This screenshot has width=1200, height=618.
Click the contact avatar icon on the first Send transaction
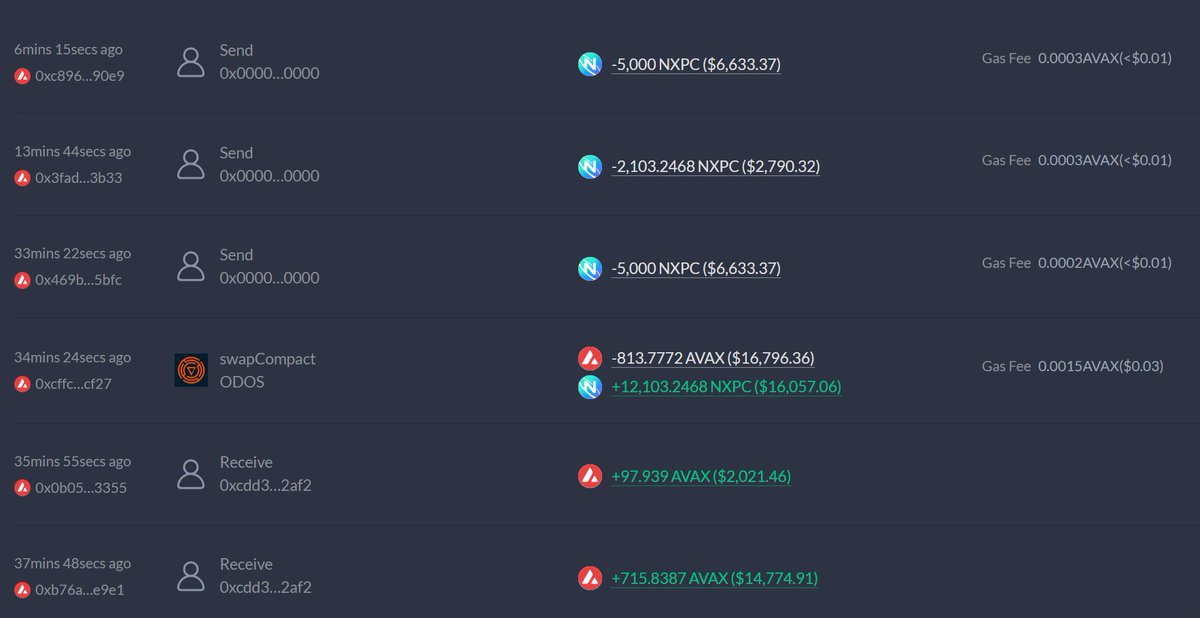tap(191, 61)
